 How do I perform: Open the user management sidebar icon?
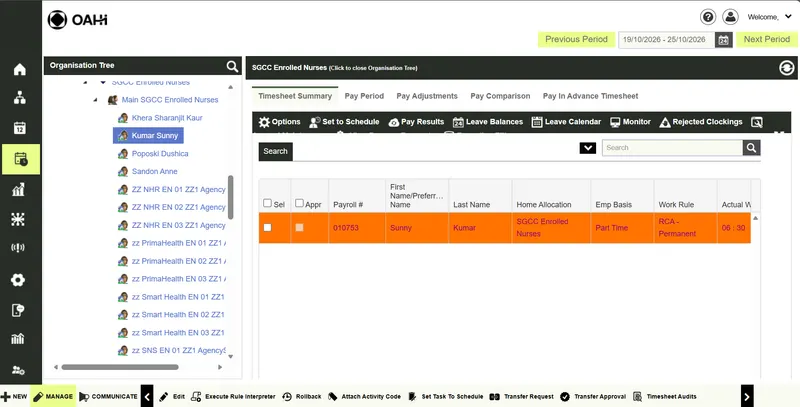pos(18,370)
